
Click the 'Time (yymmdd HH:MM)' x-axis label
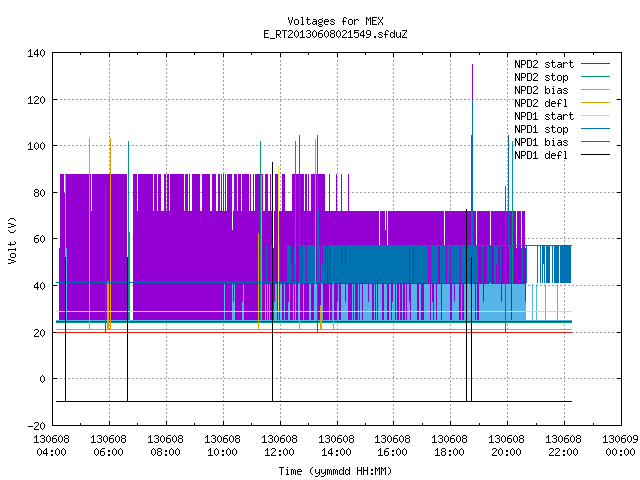[335, 471]
